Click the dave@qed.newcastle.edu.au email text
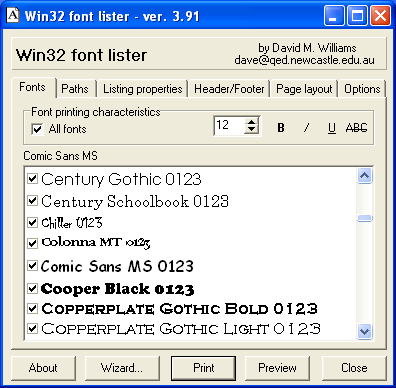396x388 pixels. (x=304, y=60)
